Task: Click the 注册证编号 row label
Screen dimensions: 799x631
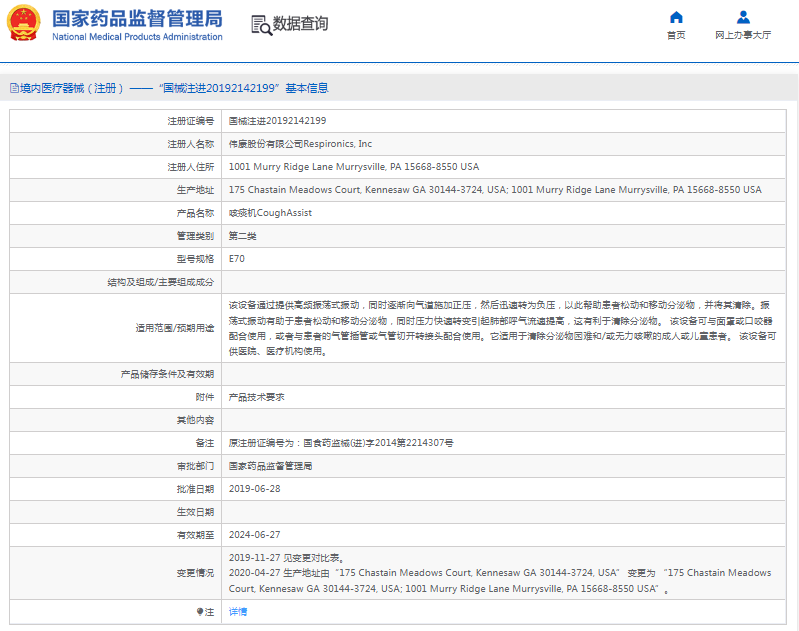Action: tap(191, 121)
